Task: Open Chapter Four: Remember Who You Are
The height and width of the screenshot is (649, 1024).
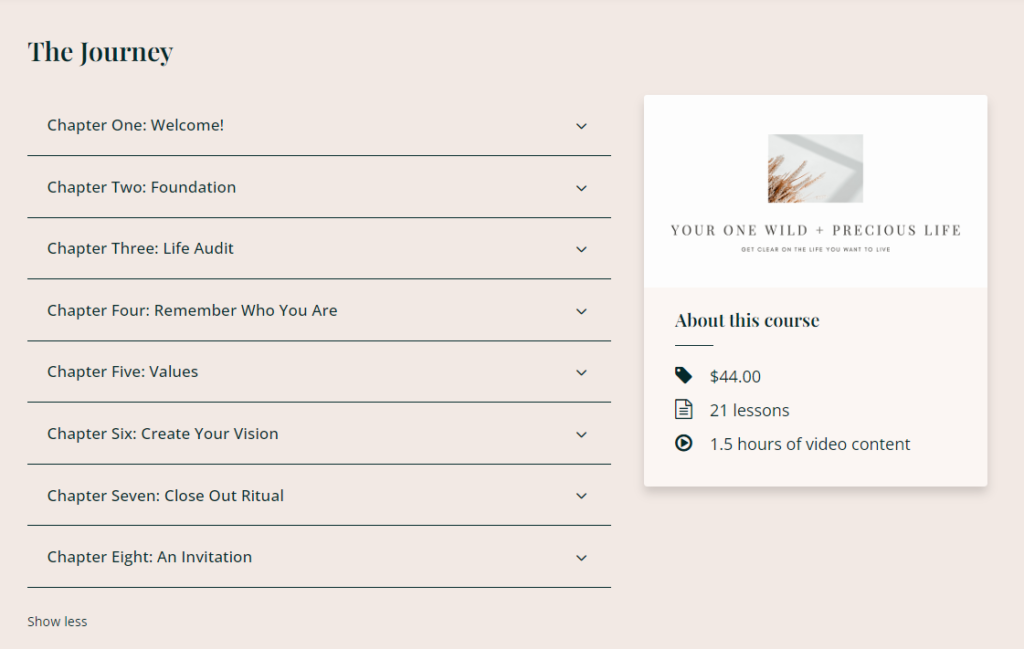Action: pos(192,310)
